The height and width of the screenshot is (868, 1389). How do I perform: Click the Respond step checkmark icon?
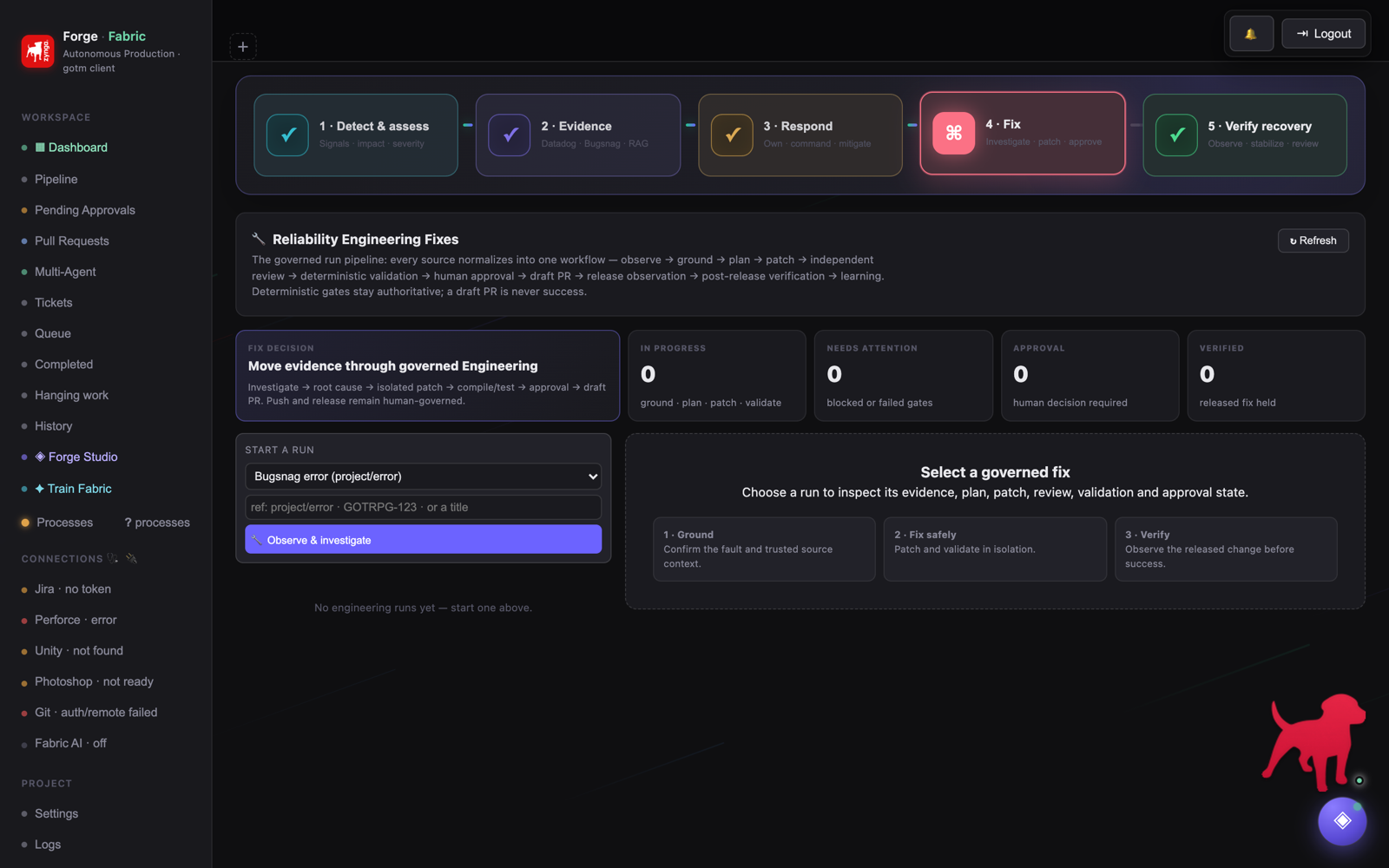click(x=732, y=135)
